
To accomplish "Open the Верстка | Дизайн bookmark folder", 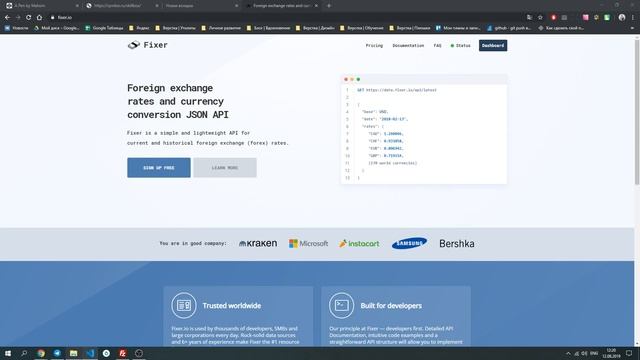I will 315,28.
